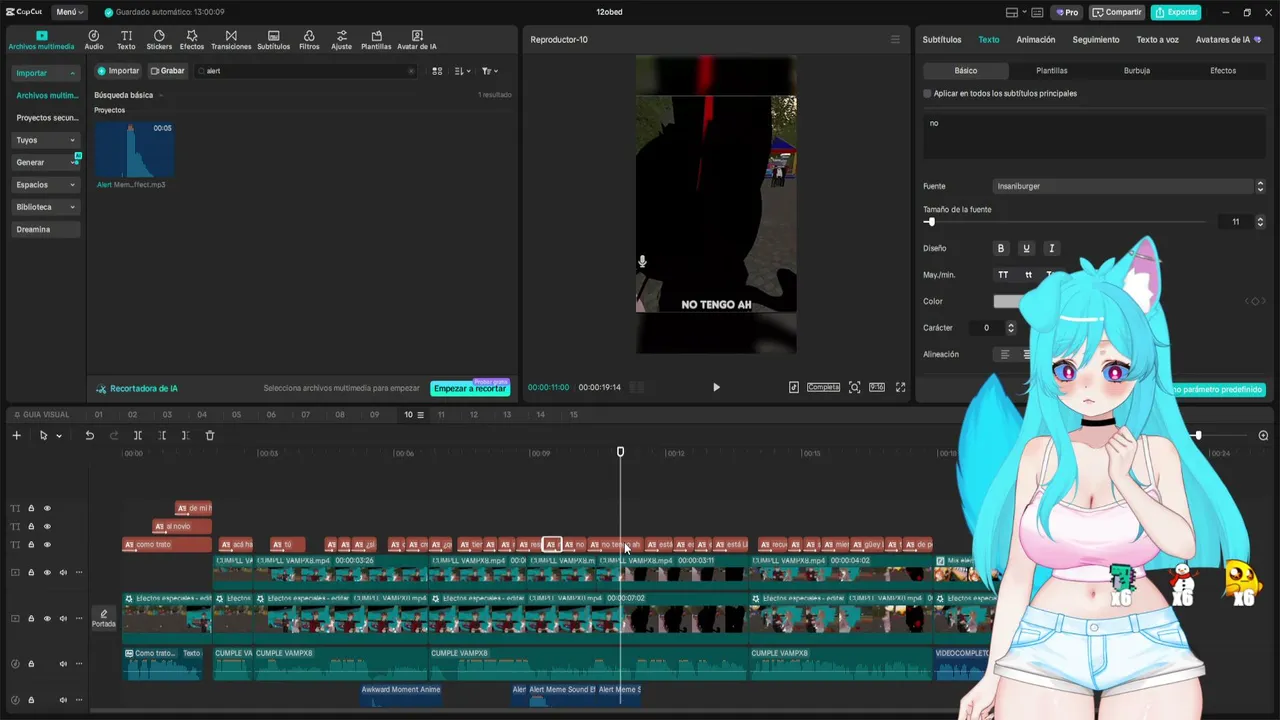Viewport: 1280px width, 720px height.
Task: Zoom the timeline using the magnifier icon
Action: 1263,435
